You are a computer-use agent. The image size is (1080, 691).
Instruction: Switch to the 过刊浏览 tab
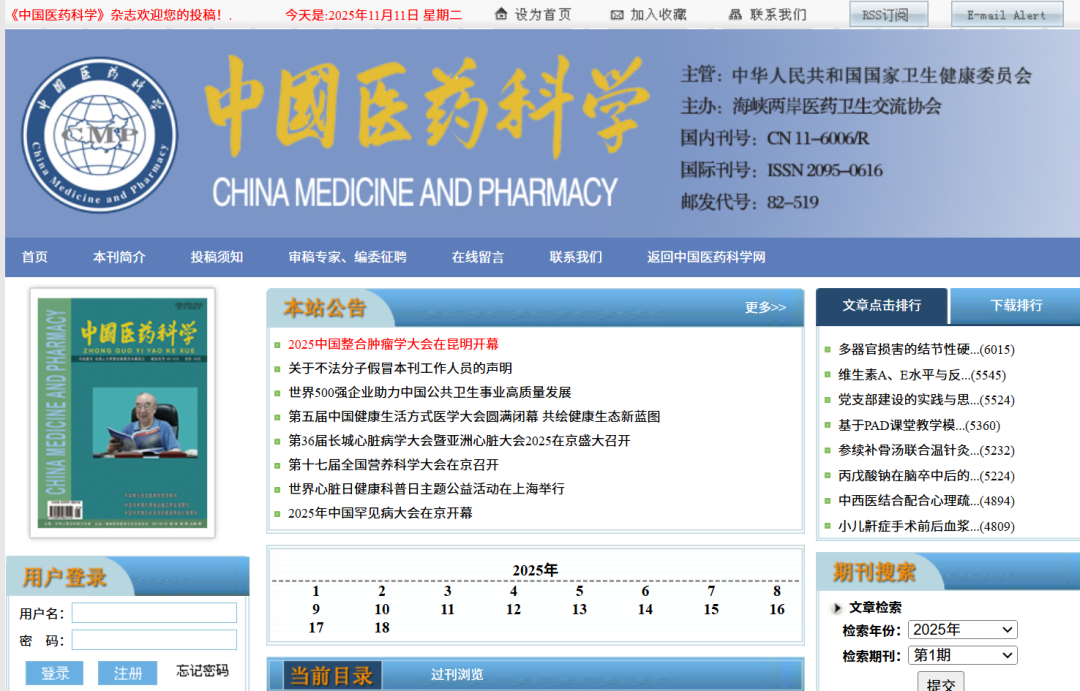point(457,675)
